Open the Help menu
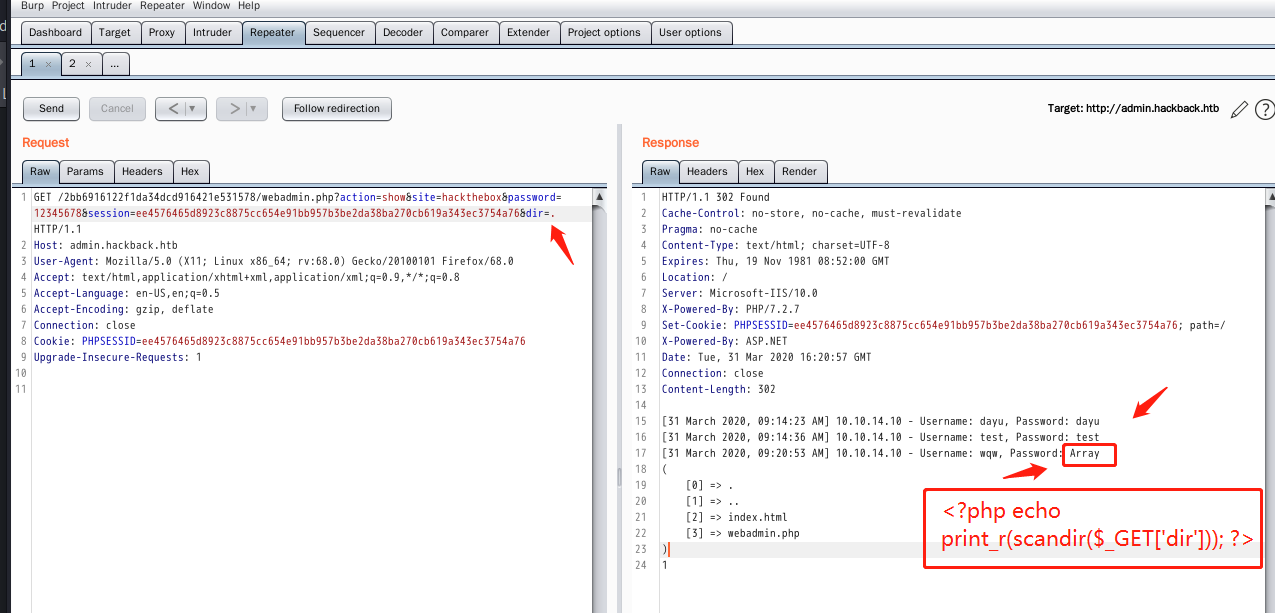Image resolution: width=1275 pixels, height=613 pixels. [250, 6]
